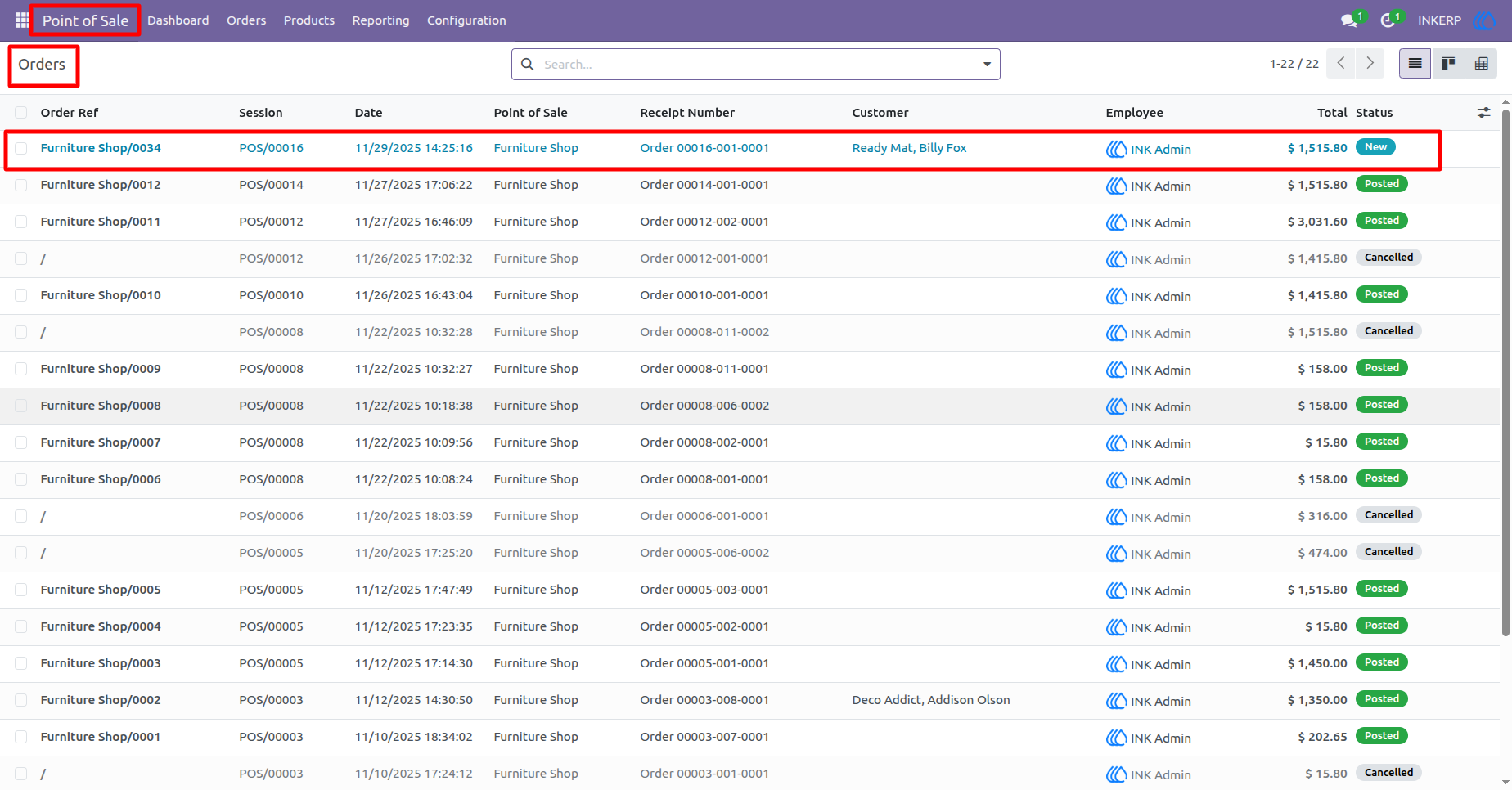Select checkbox for Furniture Shop/0011 row
The height and width of the screenshot is (790, 1512).
coord(21,222)
